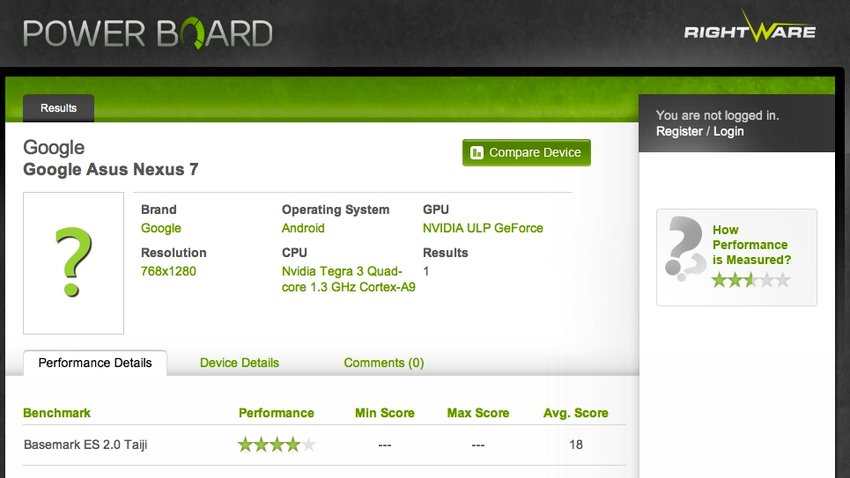The width and height of the screenshot is (850, 478).
Task: Click the 'You are not logged in.' text
Action: point(717,115)
